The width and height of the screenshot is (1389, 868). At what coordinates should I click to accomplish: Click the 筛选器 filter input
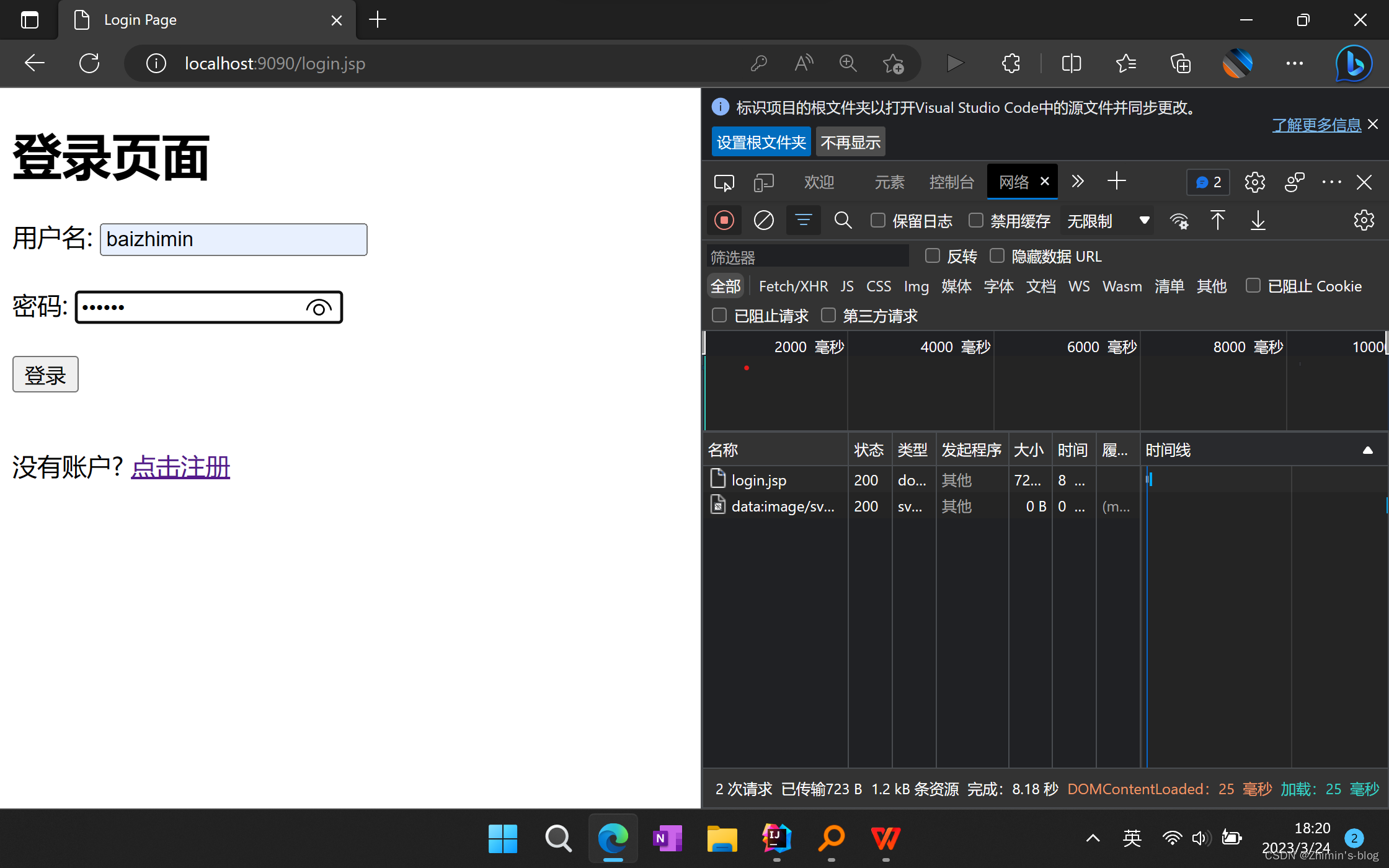point(807,257)
